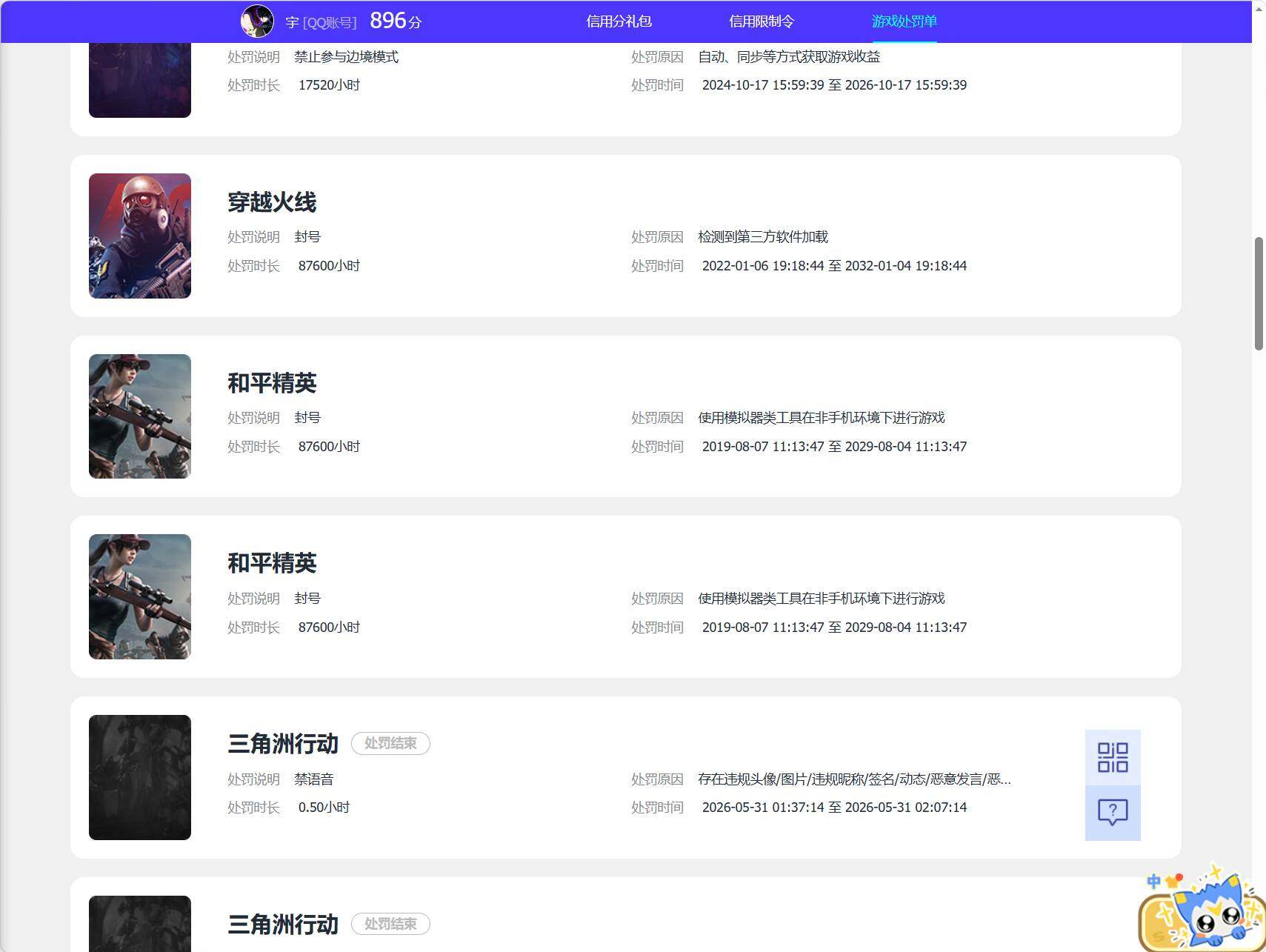This screenshot has height=952, width=1266.
Task: Click the reason 自动、同步等方式获取游戏收益
Action: tap(789, 57)
